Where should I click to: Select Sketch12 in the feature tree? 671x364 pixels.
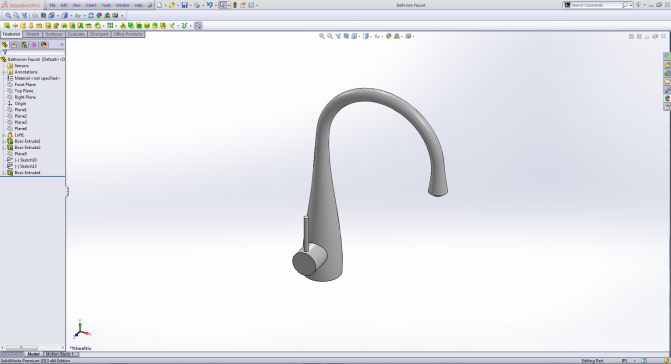coord(26,166)
